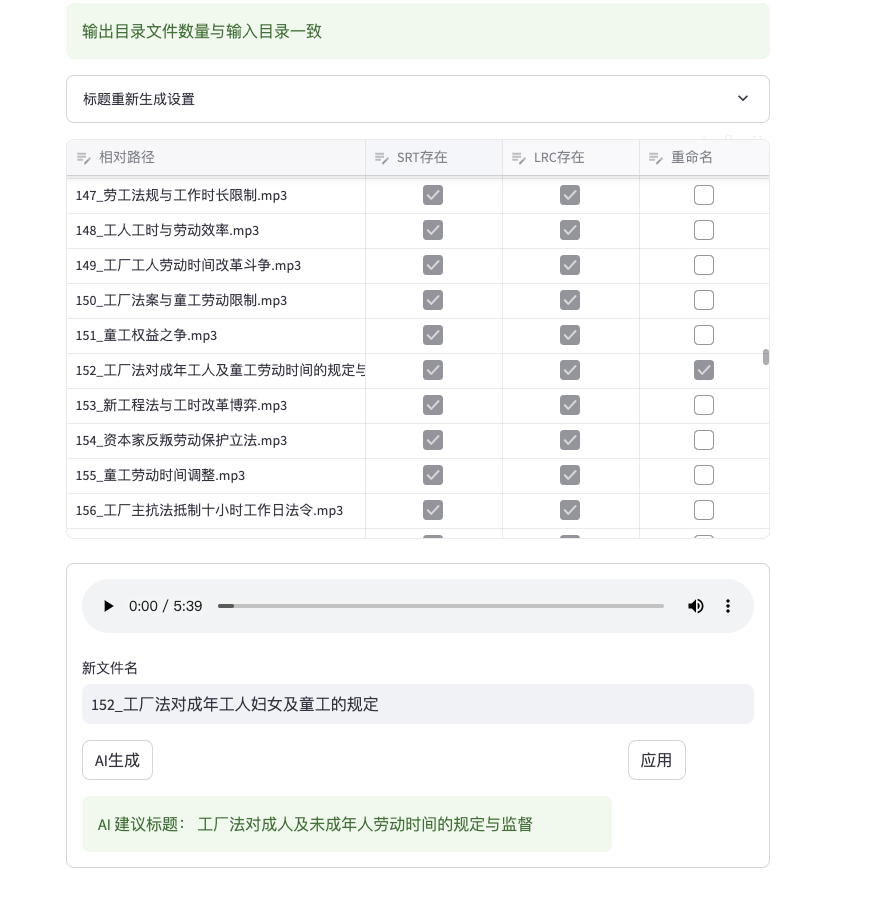Enable 重命名 checkbox for file 147
Screen dimensions: 885x898
pyautogui.click(x=704, y=195)
